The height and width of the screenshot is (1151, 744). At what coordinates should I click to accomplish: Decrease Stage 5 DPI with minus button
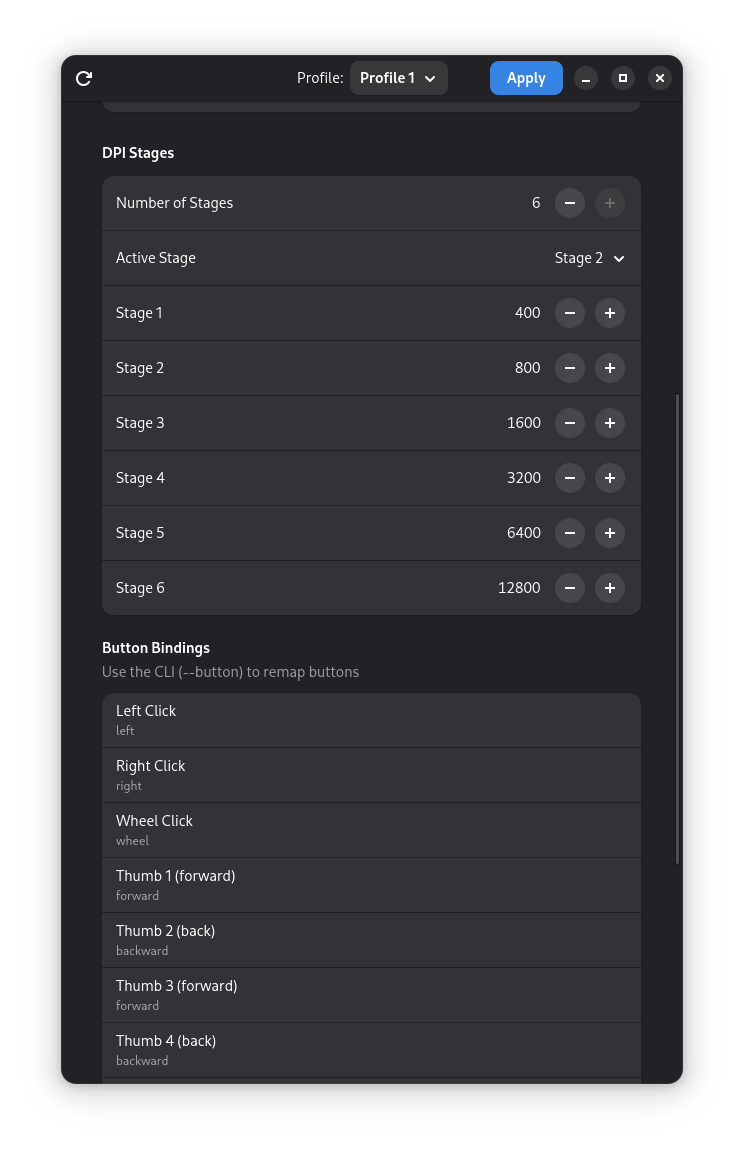[569, 534]
